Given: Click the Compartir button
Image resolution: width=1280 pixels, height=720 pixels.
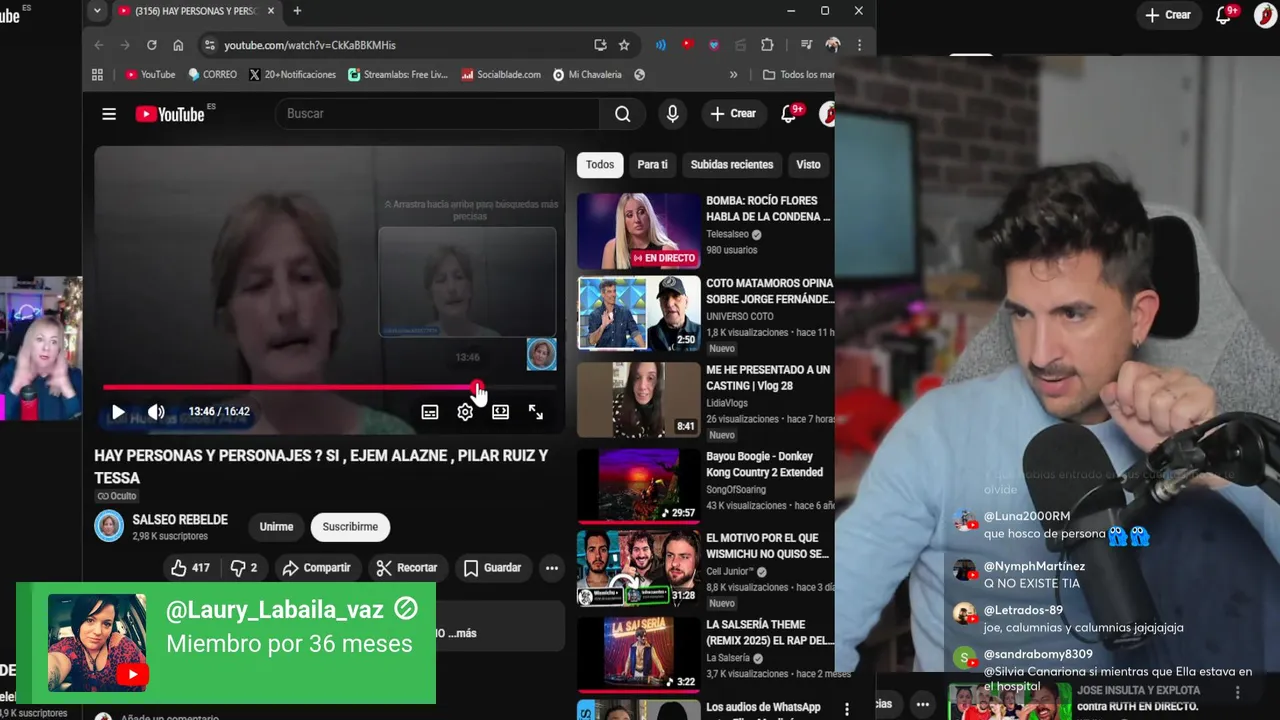Looking at the screenshot, I should pos(317,568).
